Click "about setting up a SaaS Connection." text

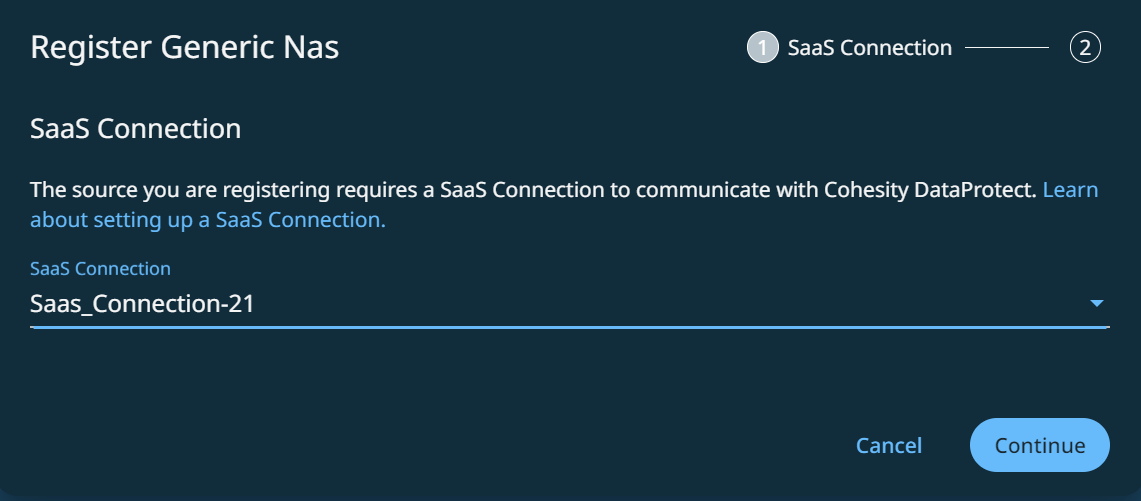(207, 220)
